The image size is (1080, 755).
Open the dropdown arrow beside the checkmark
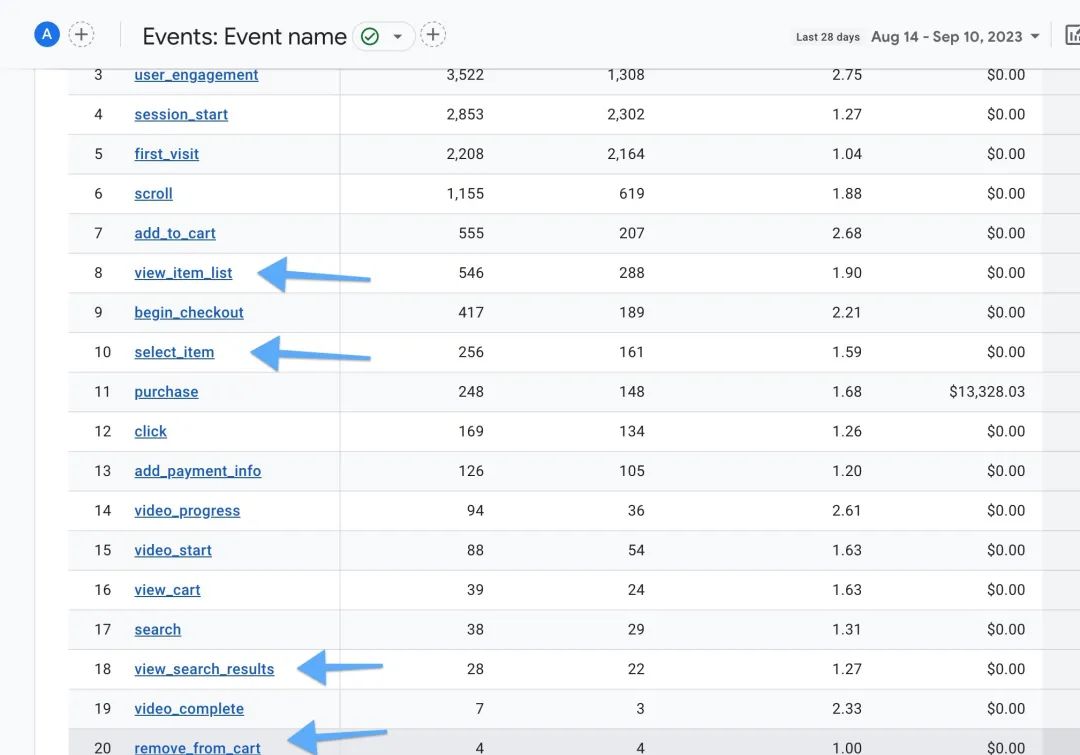(x=397, y=37)
